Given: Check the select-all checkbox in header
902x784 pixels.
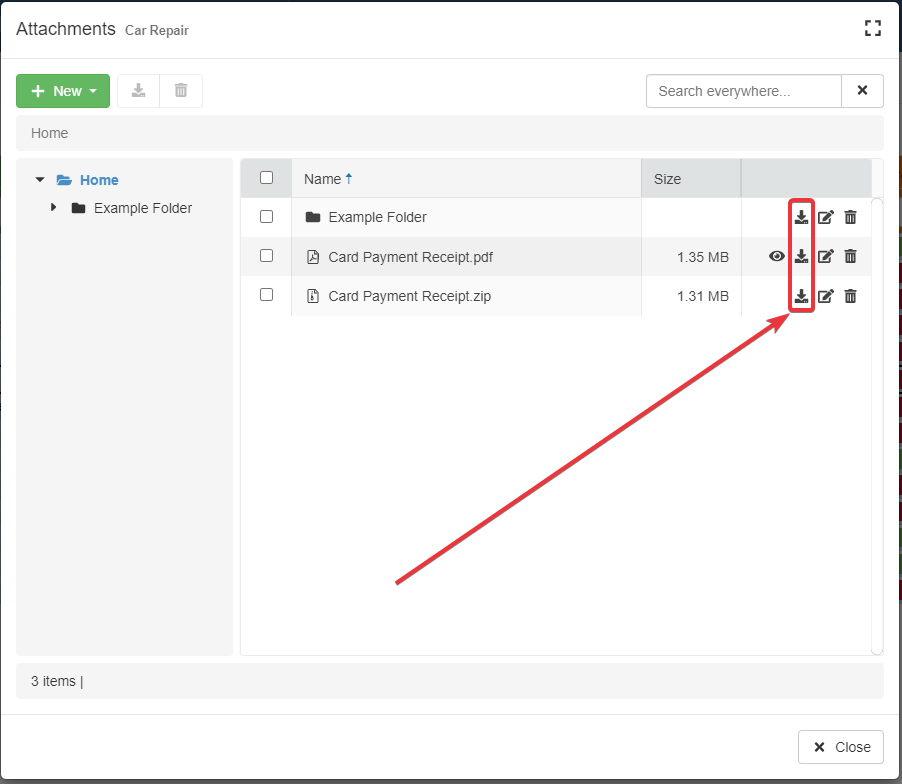Looking at the screenshot, I should pos(266,178).
